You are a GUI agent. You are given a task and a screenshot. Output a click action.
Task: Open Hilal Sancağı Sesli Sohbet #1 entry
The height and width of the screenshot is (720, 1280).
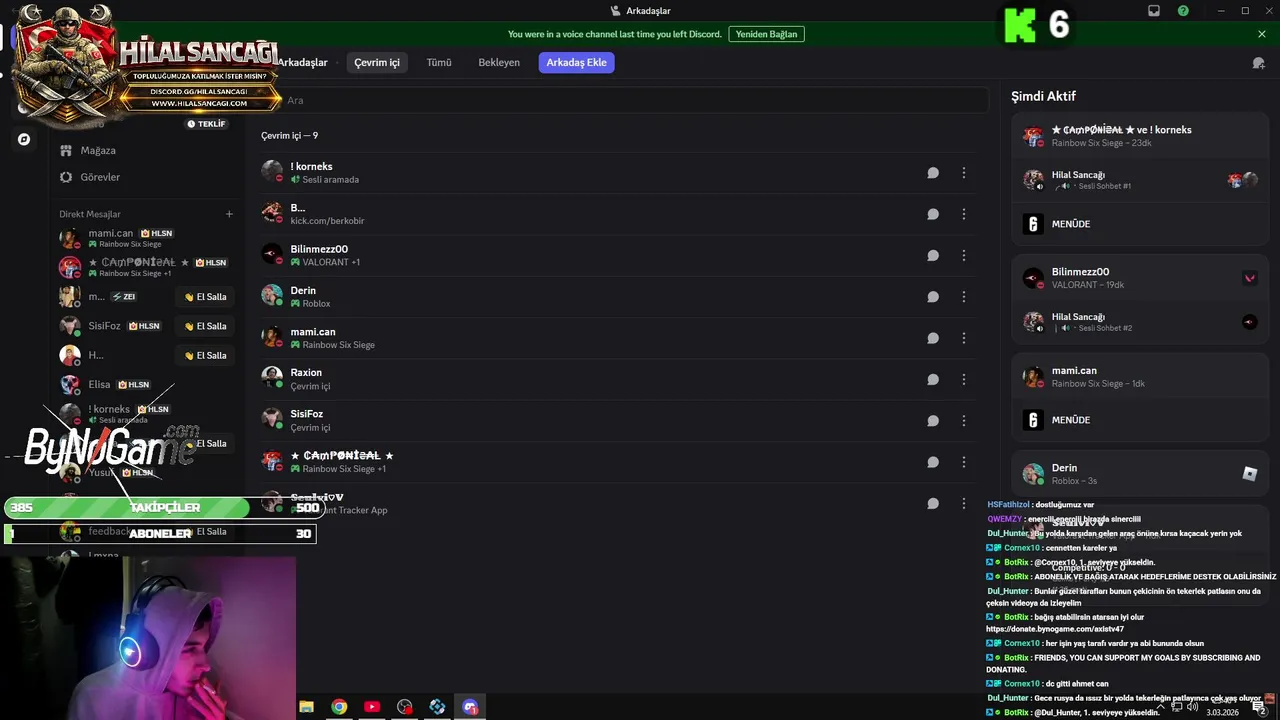point(1140,180)
